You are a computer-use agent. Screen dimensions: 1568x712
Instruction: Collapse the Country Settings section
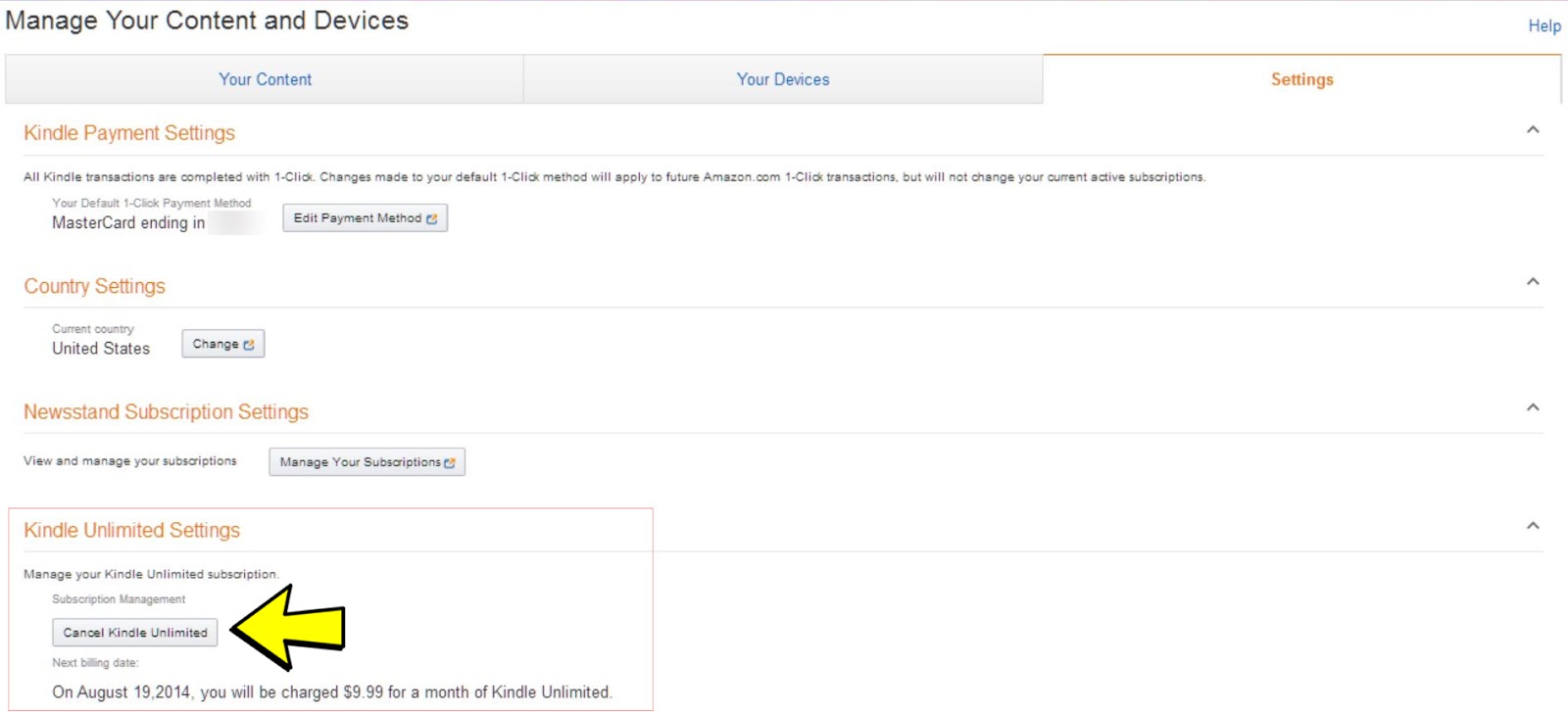pos(1533,282)
